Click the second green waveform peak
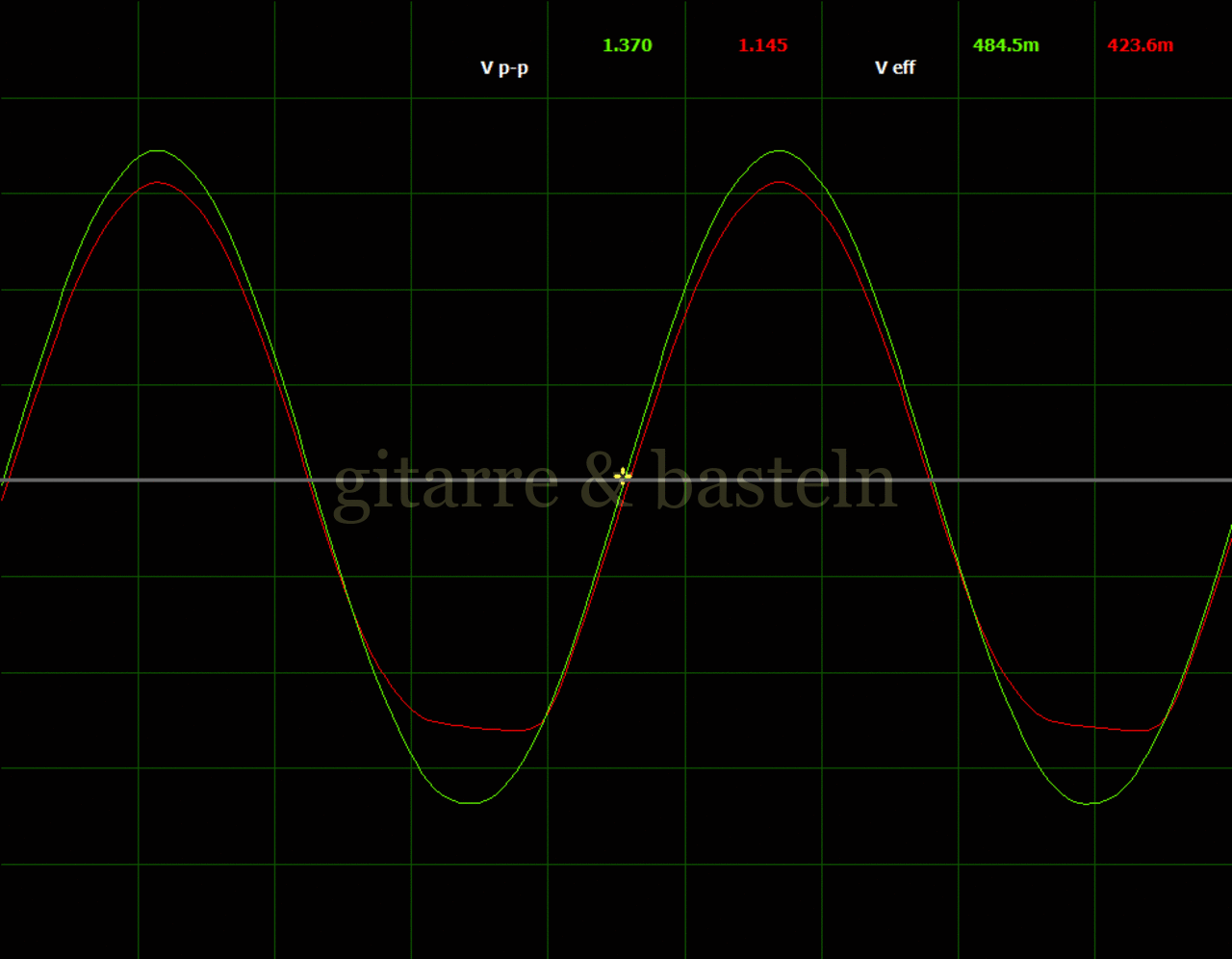This screenshot has height=959, width=1232. (x=779, y=151)
